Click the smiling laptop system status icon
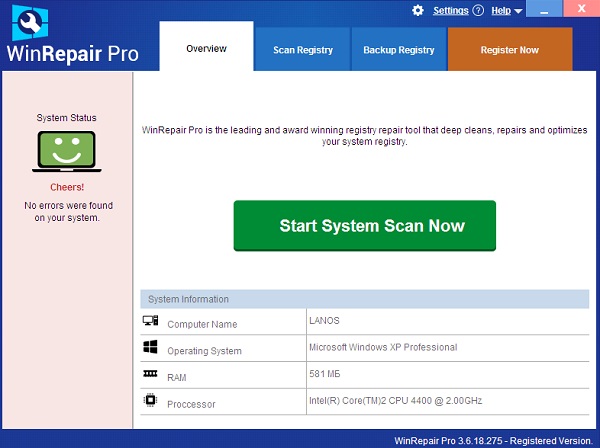 click(67, 153)
